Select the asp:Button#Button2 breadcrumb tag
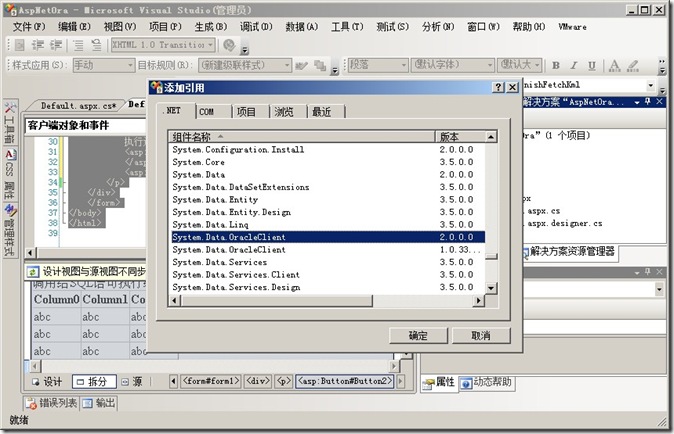674x434 pixels. point(345,381)
